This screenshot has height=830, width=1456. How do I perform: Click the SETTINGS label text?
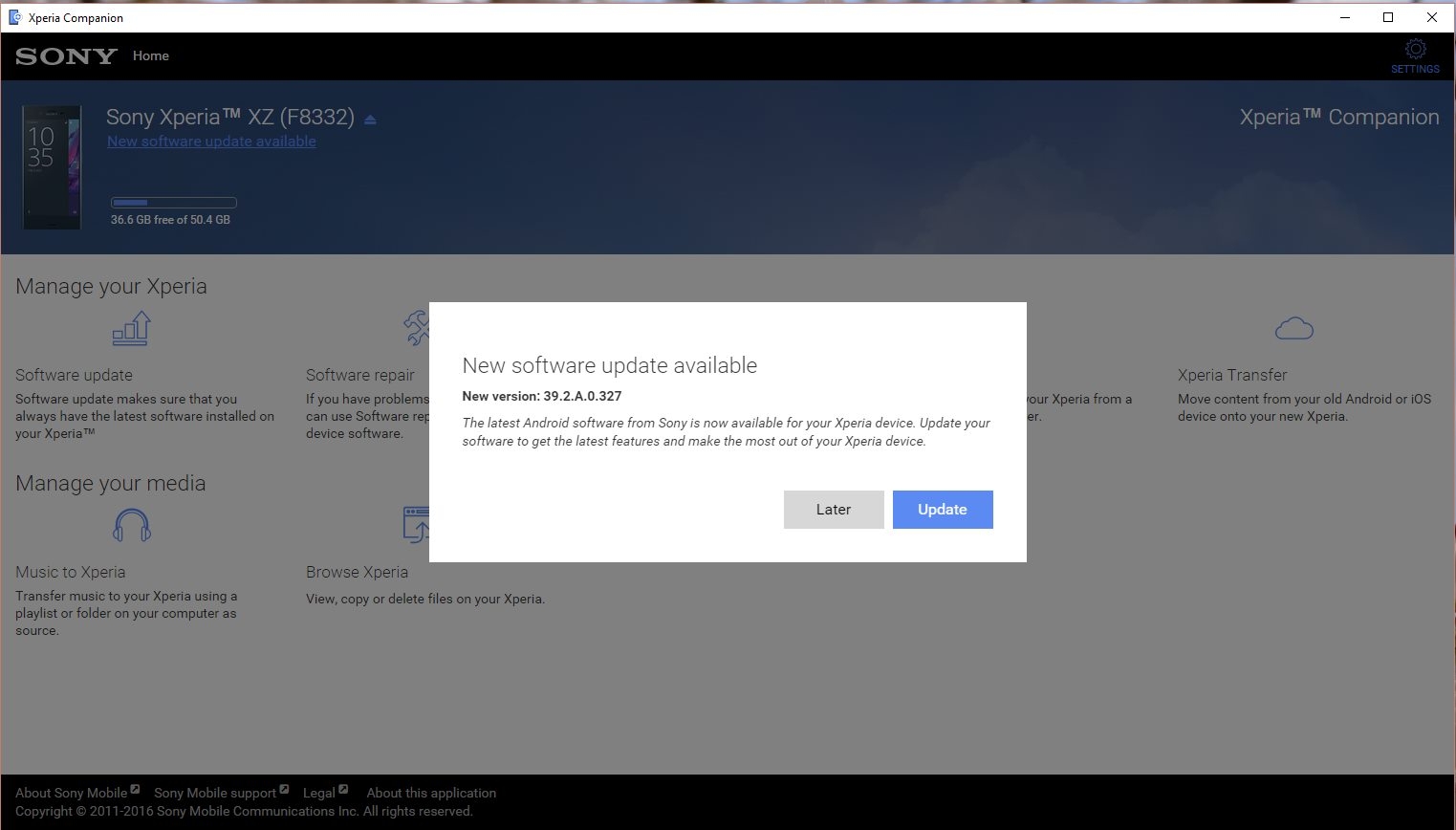point(1415,69)
